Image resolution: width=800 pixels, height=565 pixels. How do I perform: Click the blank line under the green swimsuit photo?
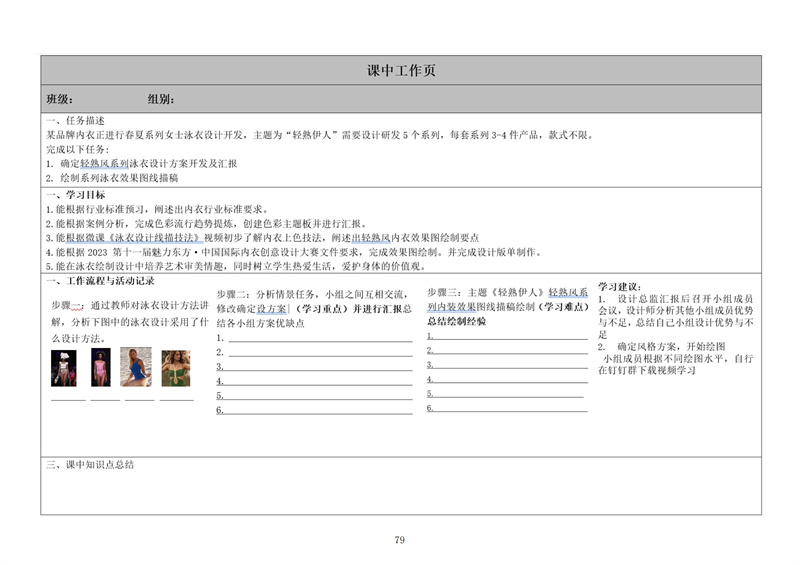177,400
